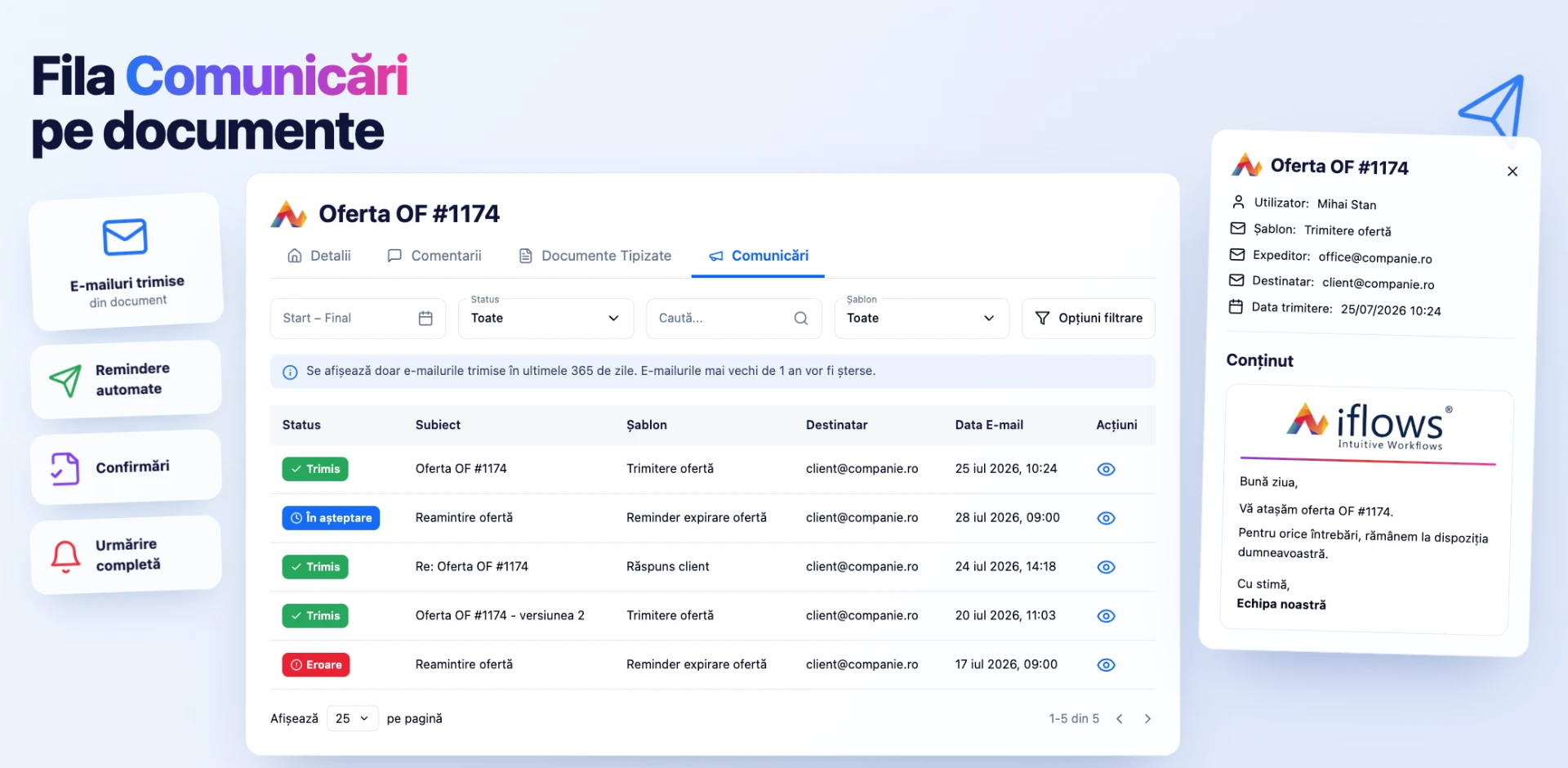Click Răspuns client template cell

tap(667, 567)
